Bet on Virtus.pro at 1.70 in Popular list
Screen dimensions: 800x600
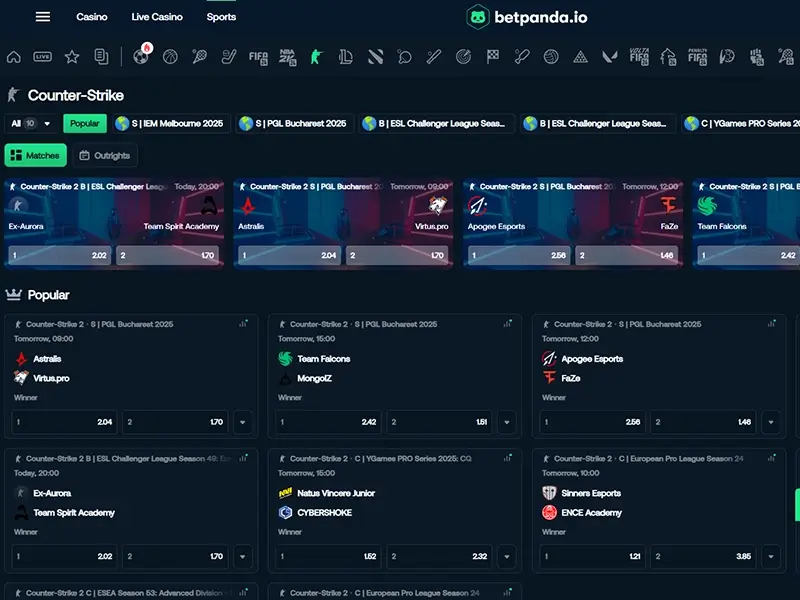[176, 422]
